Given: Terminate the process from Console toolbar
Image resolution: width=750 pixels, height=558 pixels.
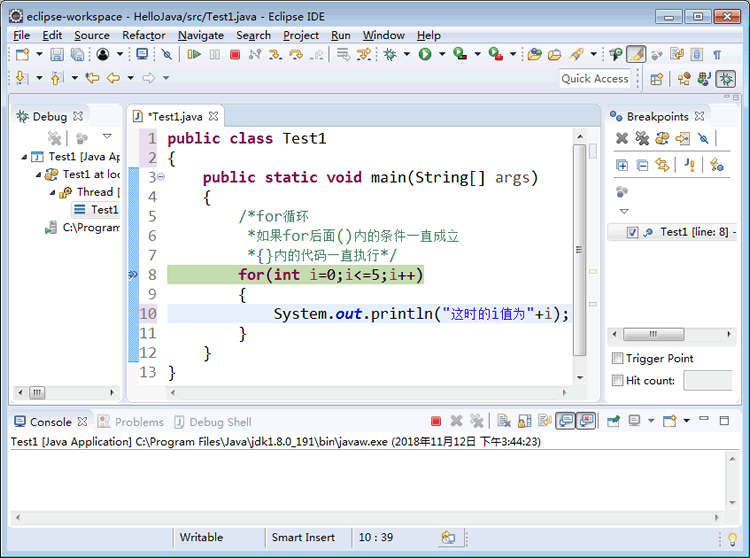Looking at the screenshot, I should [x=436, y=422].
